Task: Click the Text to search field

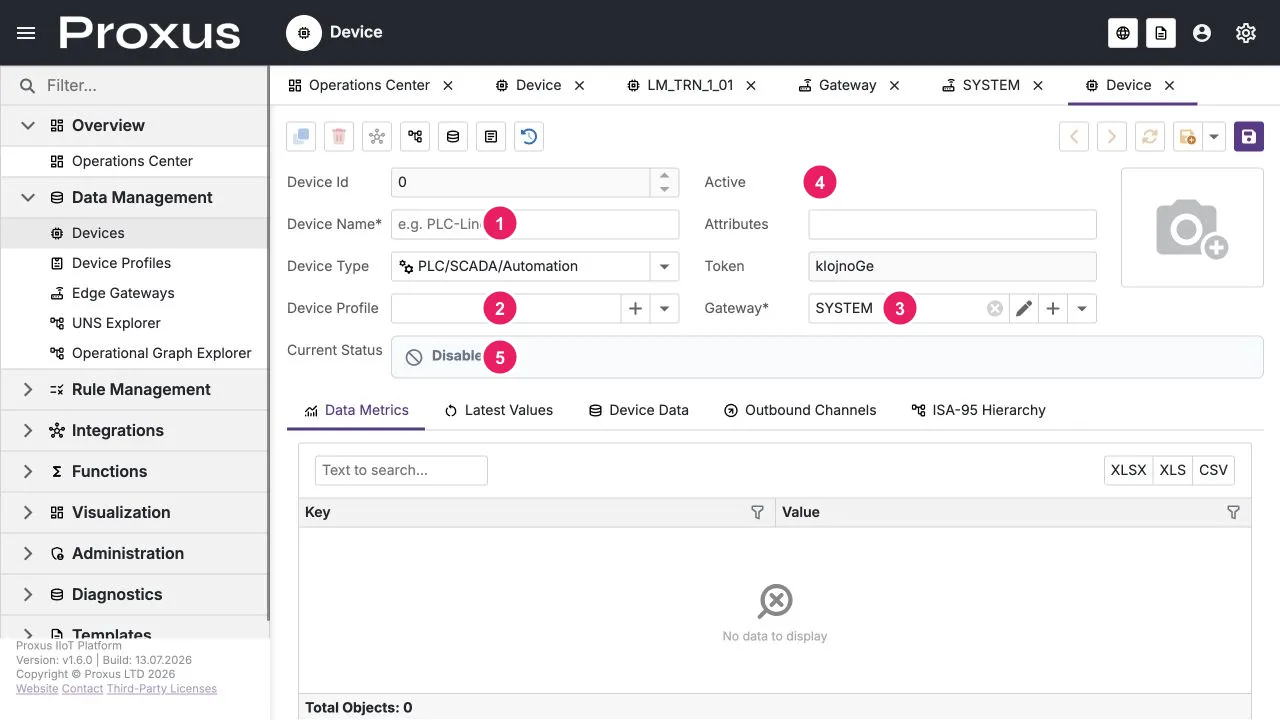Action: (401, 470)
